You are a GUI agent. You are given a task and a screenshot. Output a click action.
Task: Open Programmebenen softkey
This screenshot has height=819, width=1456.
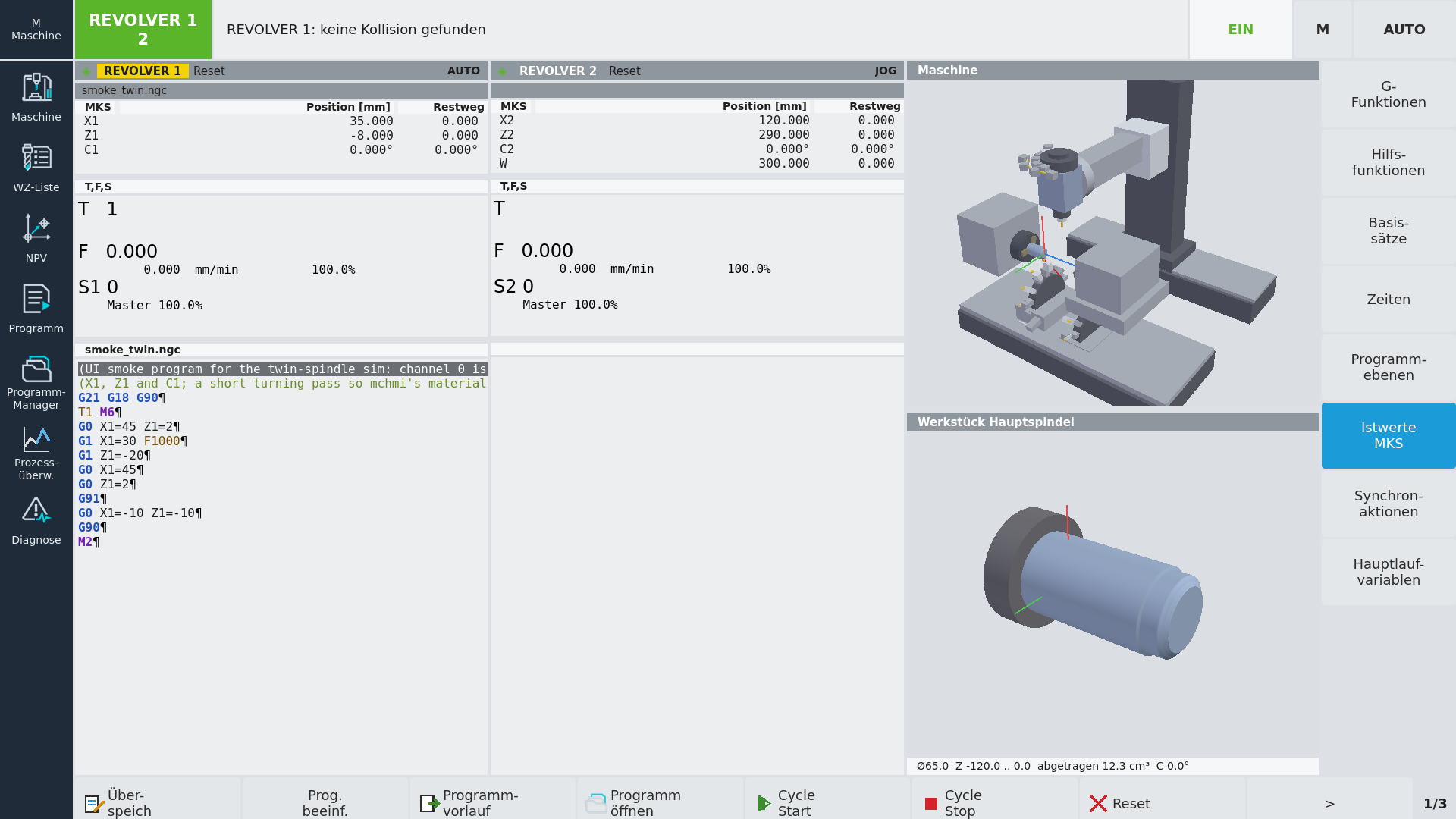(x=1389, y=367)
